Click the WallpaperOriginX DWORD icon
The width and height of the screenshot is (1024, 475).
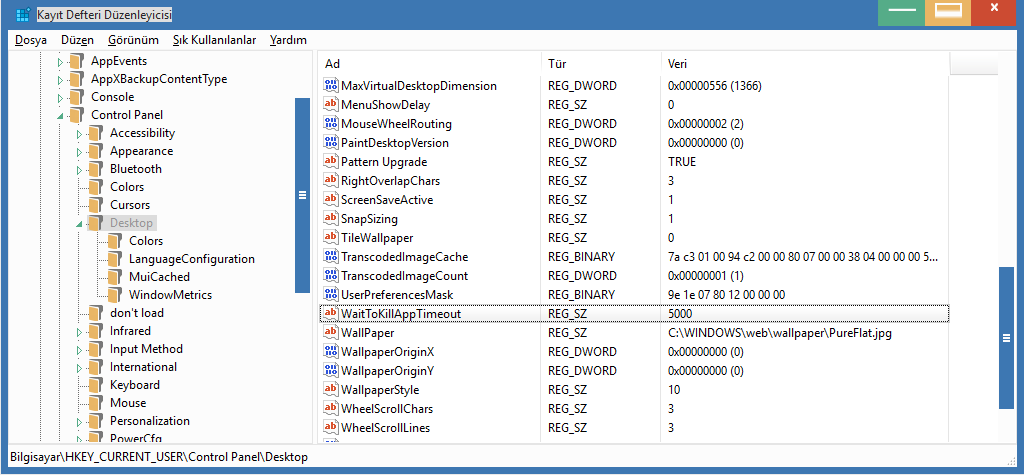pyautogui.click(x=331, y=352)
